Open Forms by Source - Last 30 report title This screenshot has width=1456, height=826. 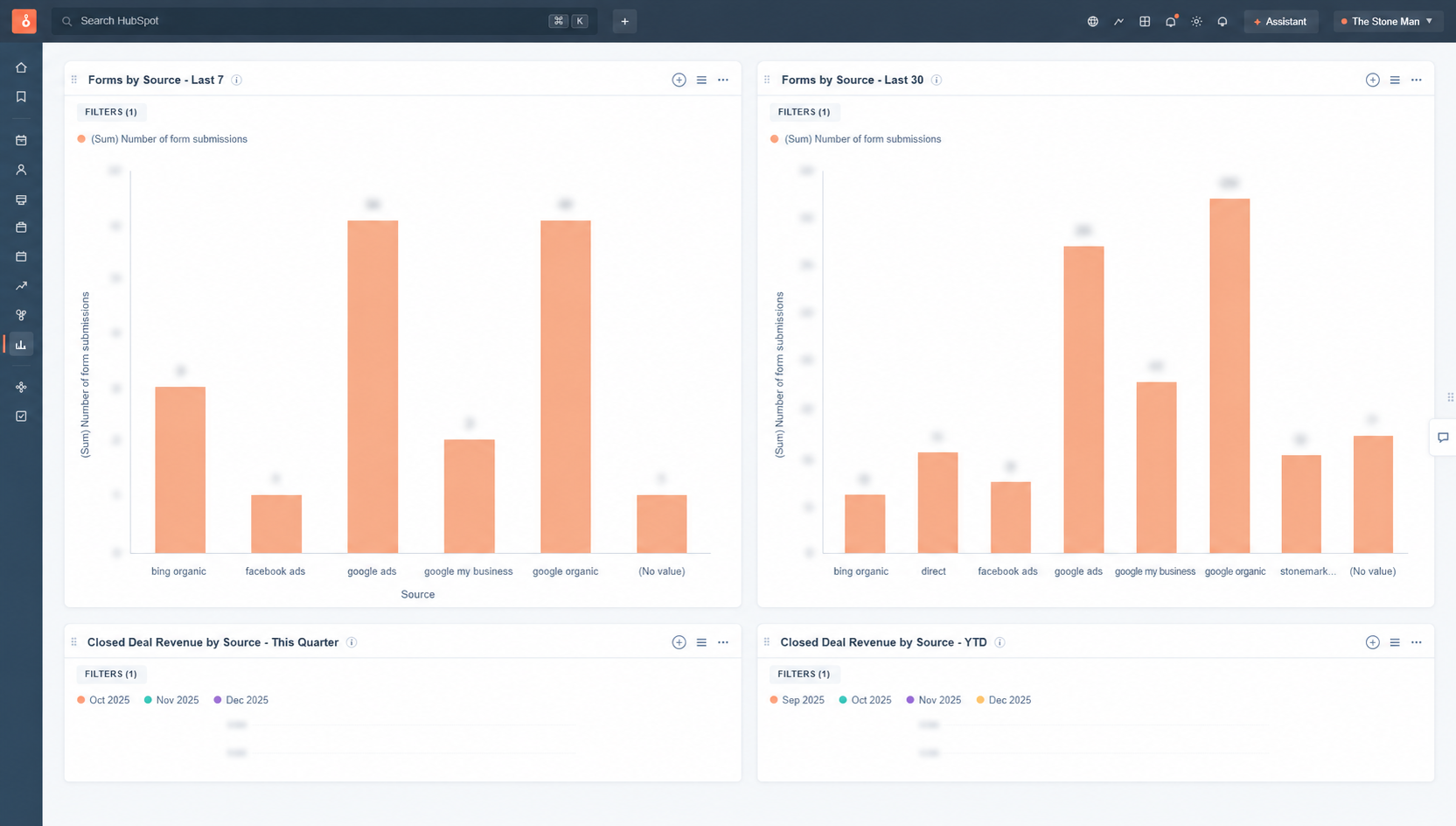coord(853,80)
